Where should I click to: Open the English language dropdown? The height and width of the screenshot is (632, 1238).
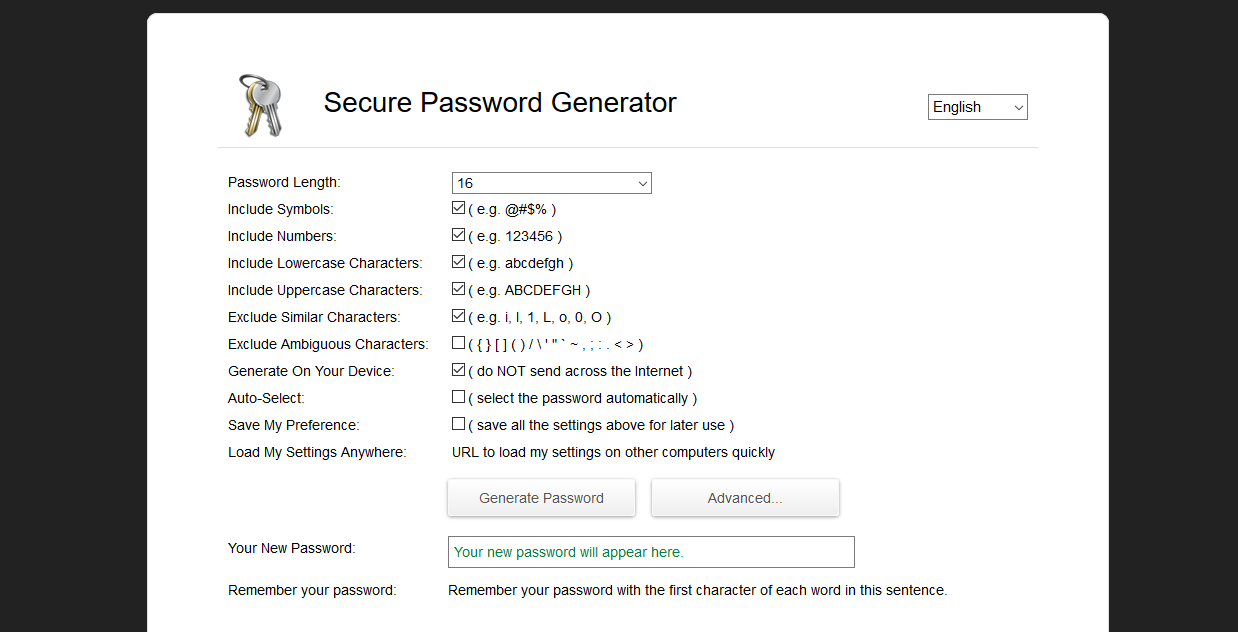pos(978,107)
